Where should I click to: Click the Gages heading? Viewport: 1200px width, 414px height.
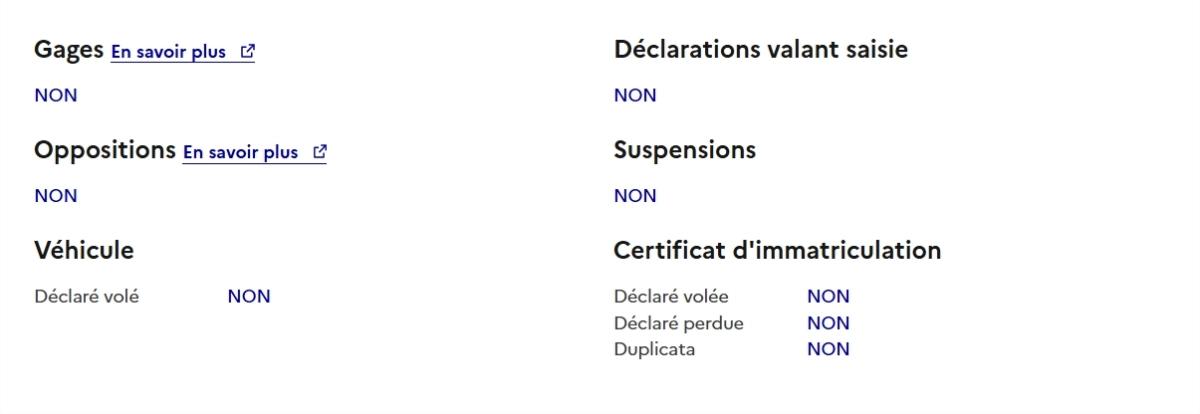click(69, 50)
